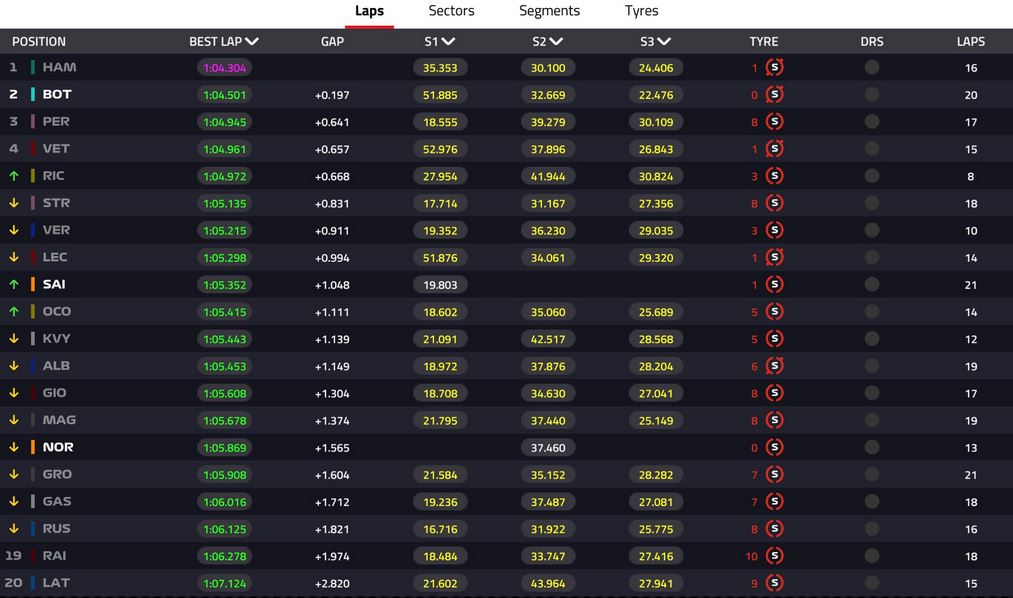
Task: Click VER's DRS indicator dot
Action: click(872, 230)
